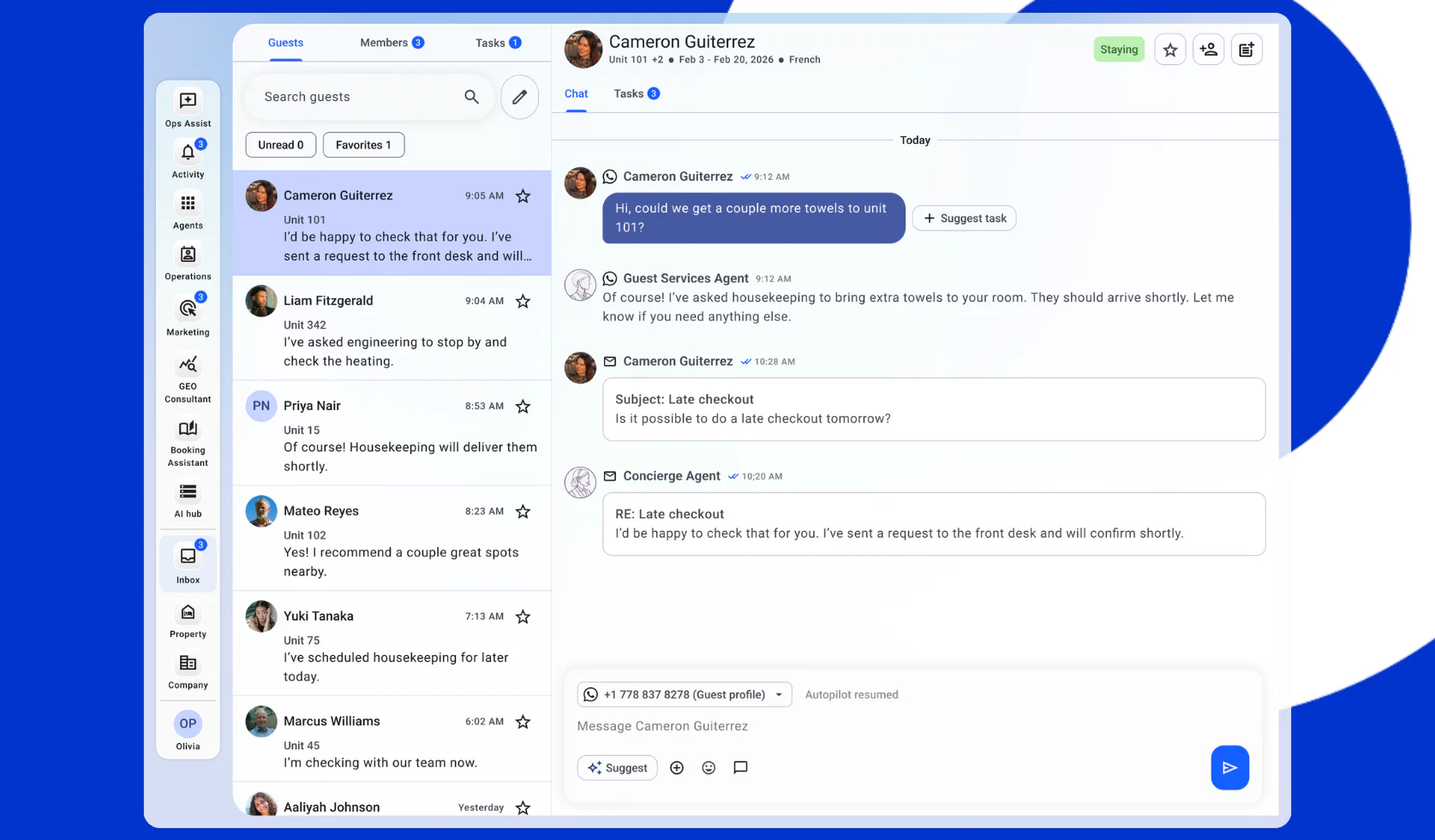Add a person to the conversation

pyautogui.click(x=1209, y=50)
